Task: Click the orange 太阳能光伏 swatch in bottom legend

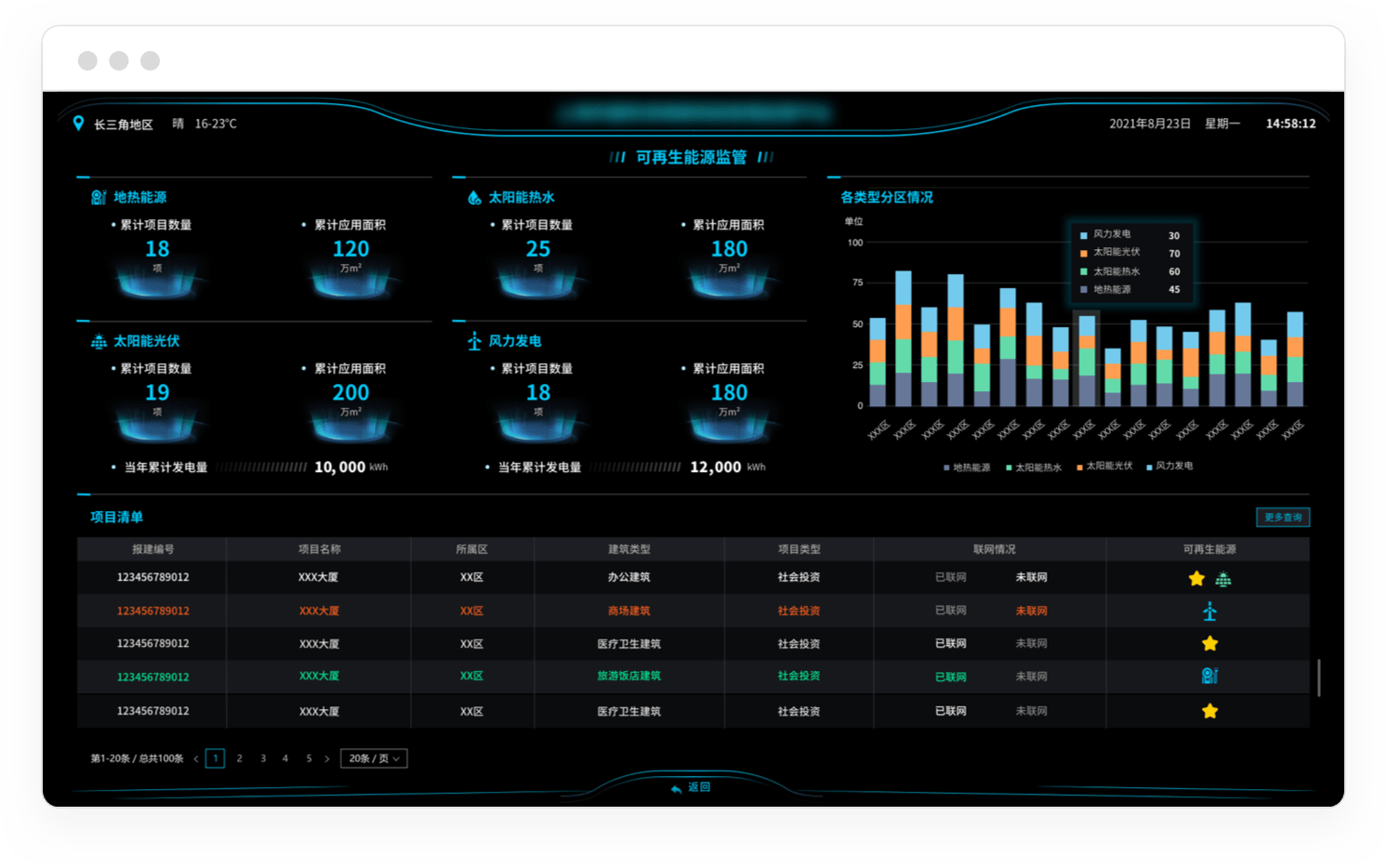Action: [1080, 467]
